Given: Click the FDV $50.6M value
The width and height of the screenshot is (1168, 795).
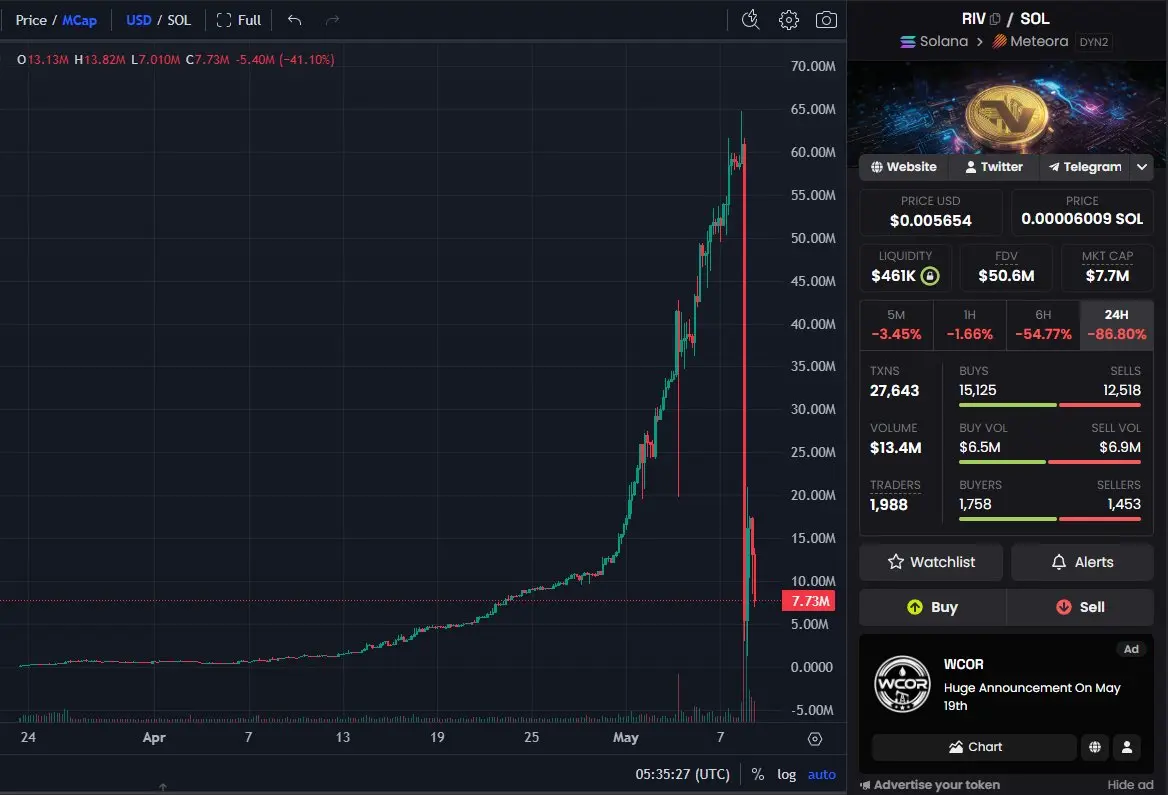Looking at the screenshot, I should [x=1006, y=276].
